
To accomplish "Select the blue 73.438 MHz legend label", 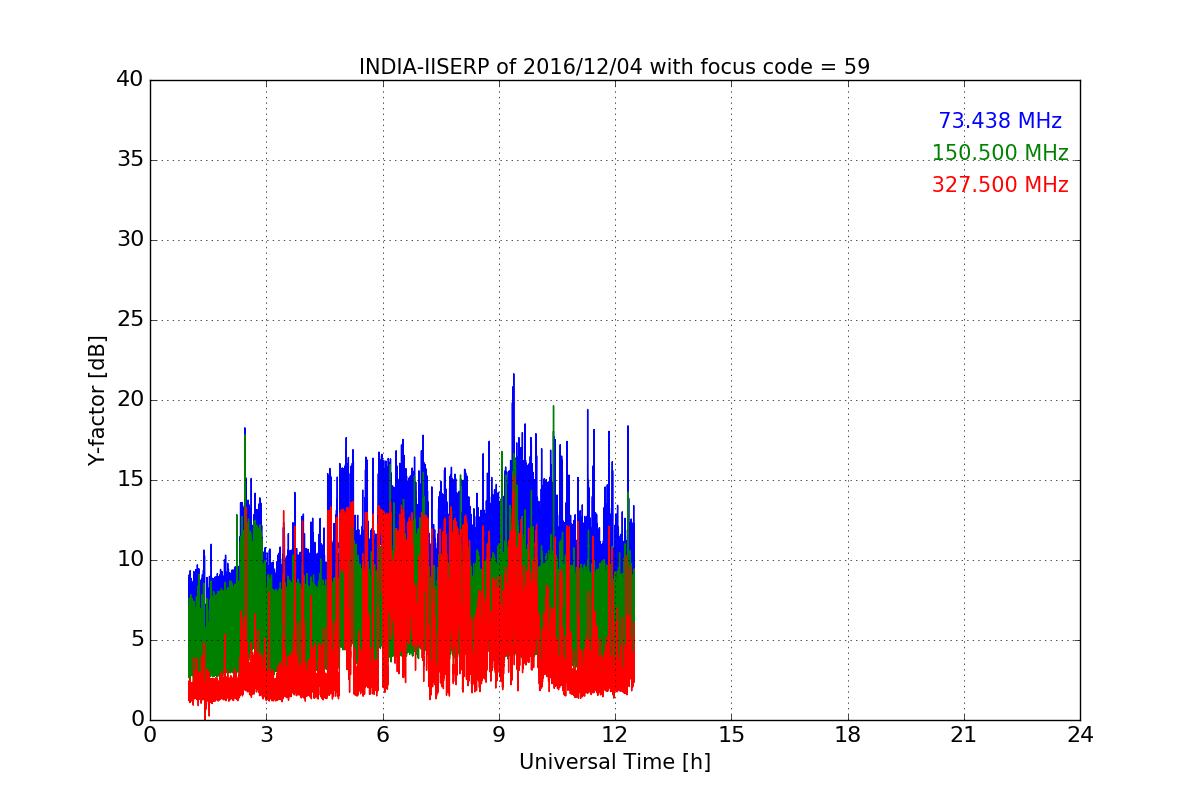I will click(1000, 121).
